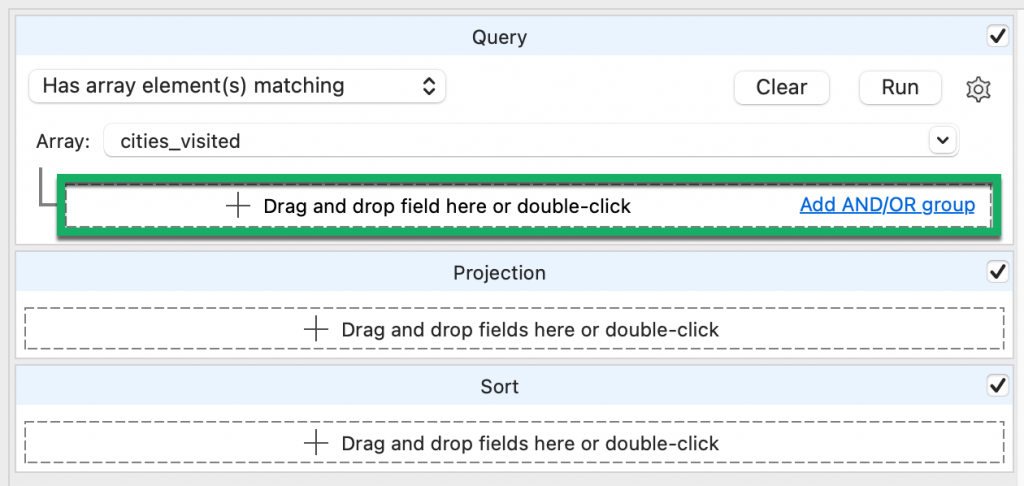Open the 'Has array element(s) matching' dropdown
Screen dimensions: 1024x486
238,86
